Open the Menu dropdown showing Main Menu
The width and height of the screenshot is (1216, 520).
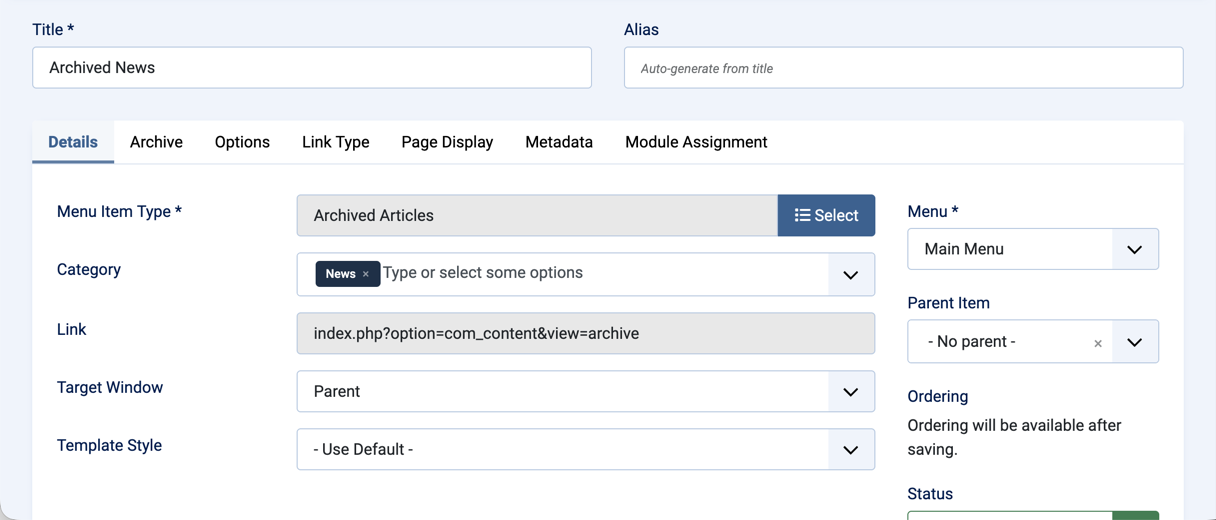1033,249
